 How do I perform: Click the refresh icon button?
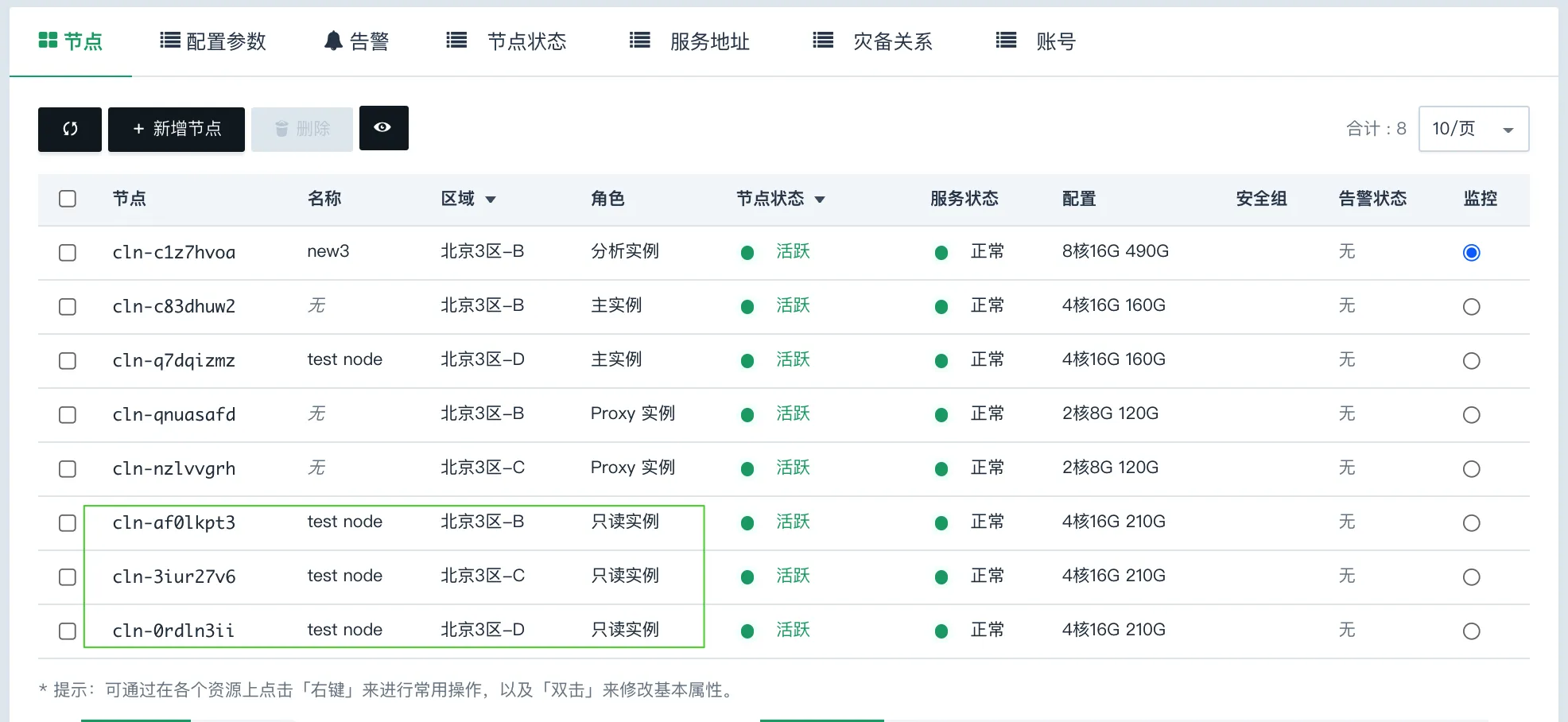(x=70, y=129)
